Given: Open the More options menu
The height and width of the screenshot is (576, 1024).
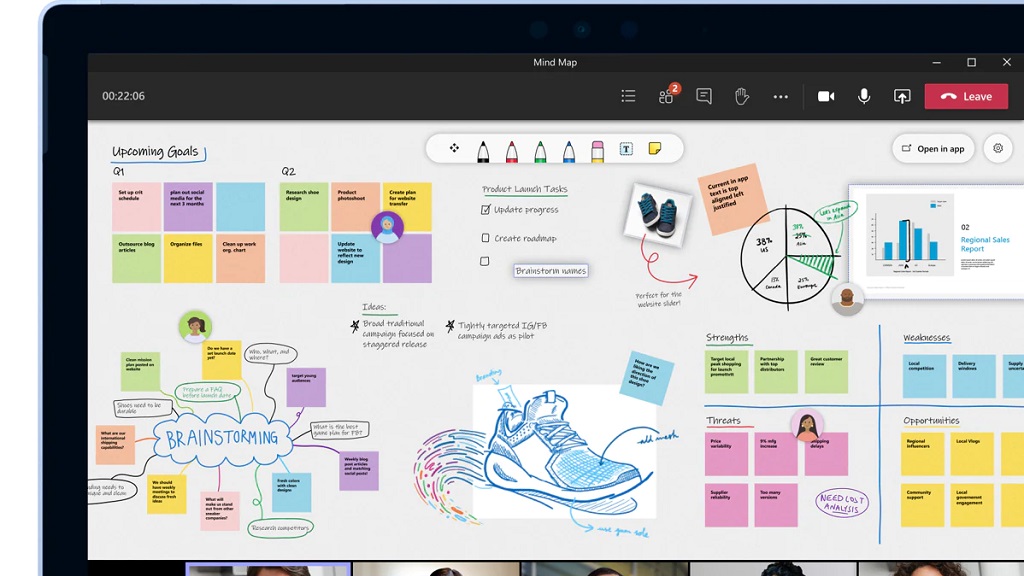Looking at the screenshot, I should [x=781, y=96].
